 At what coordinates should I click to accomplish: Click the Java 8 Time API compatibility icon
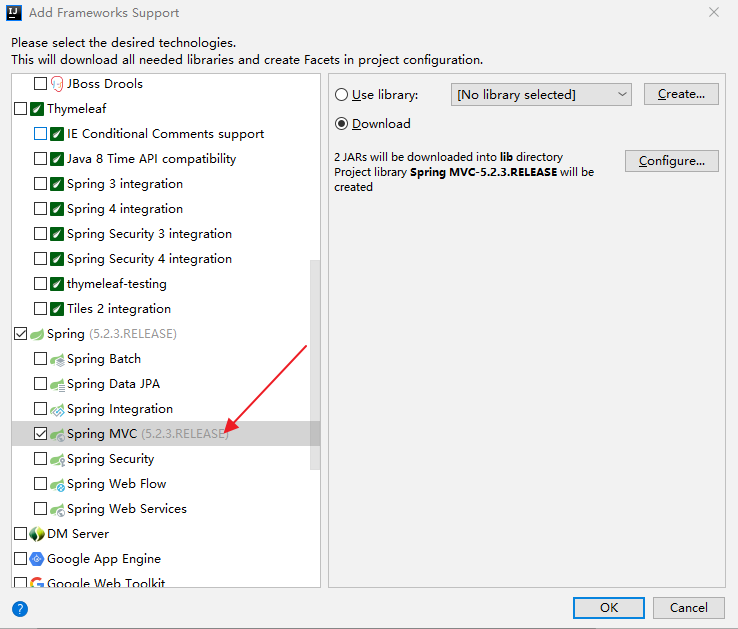pyautogui.click(x=56, y=159)
